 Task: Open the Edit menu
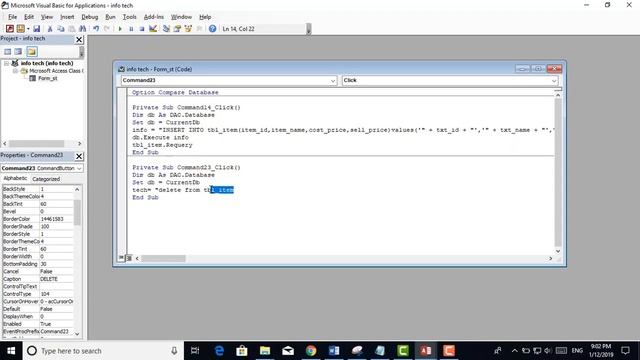[29, 17]
